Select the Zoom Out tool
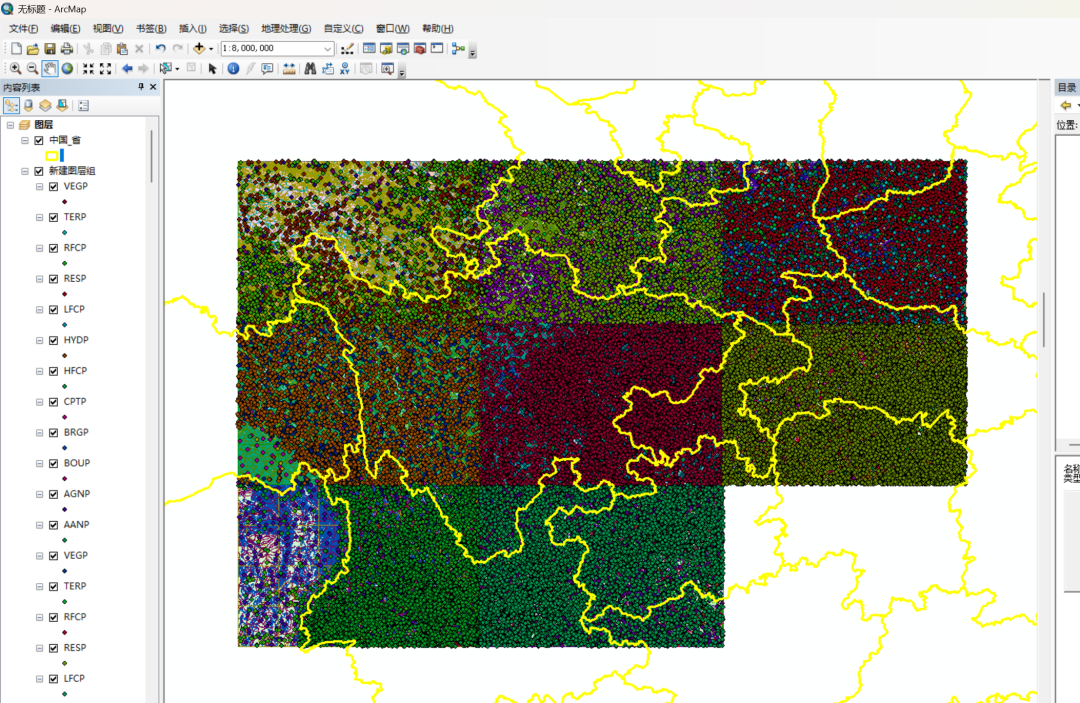Viewport: 1080px width, 703px height. point(32,68)
